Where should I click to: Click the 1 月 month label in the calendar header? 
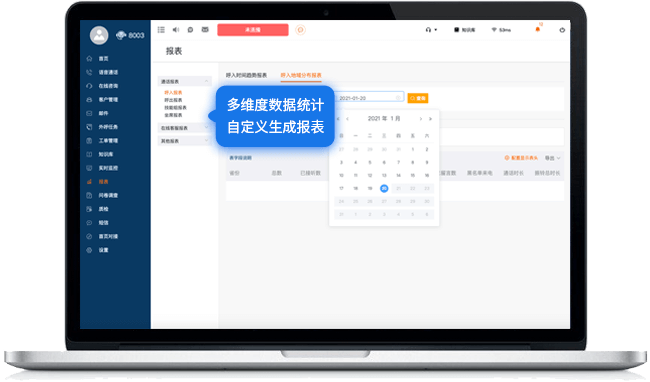pyautogui.click(x=395, y=118)
